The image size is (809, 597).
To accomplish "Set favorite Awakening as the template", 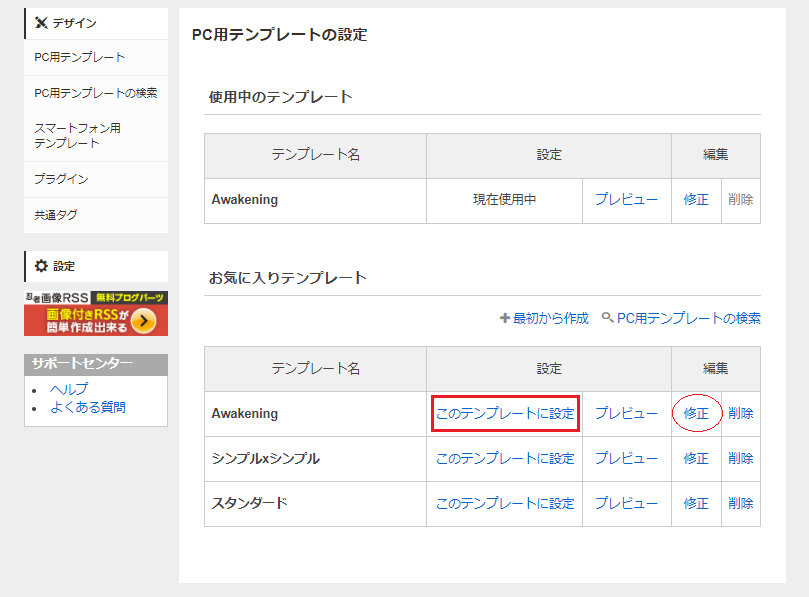I will pyautogui.click(x=505, y=414).
